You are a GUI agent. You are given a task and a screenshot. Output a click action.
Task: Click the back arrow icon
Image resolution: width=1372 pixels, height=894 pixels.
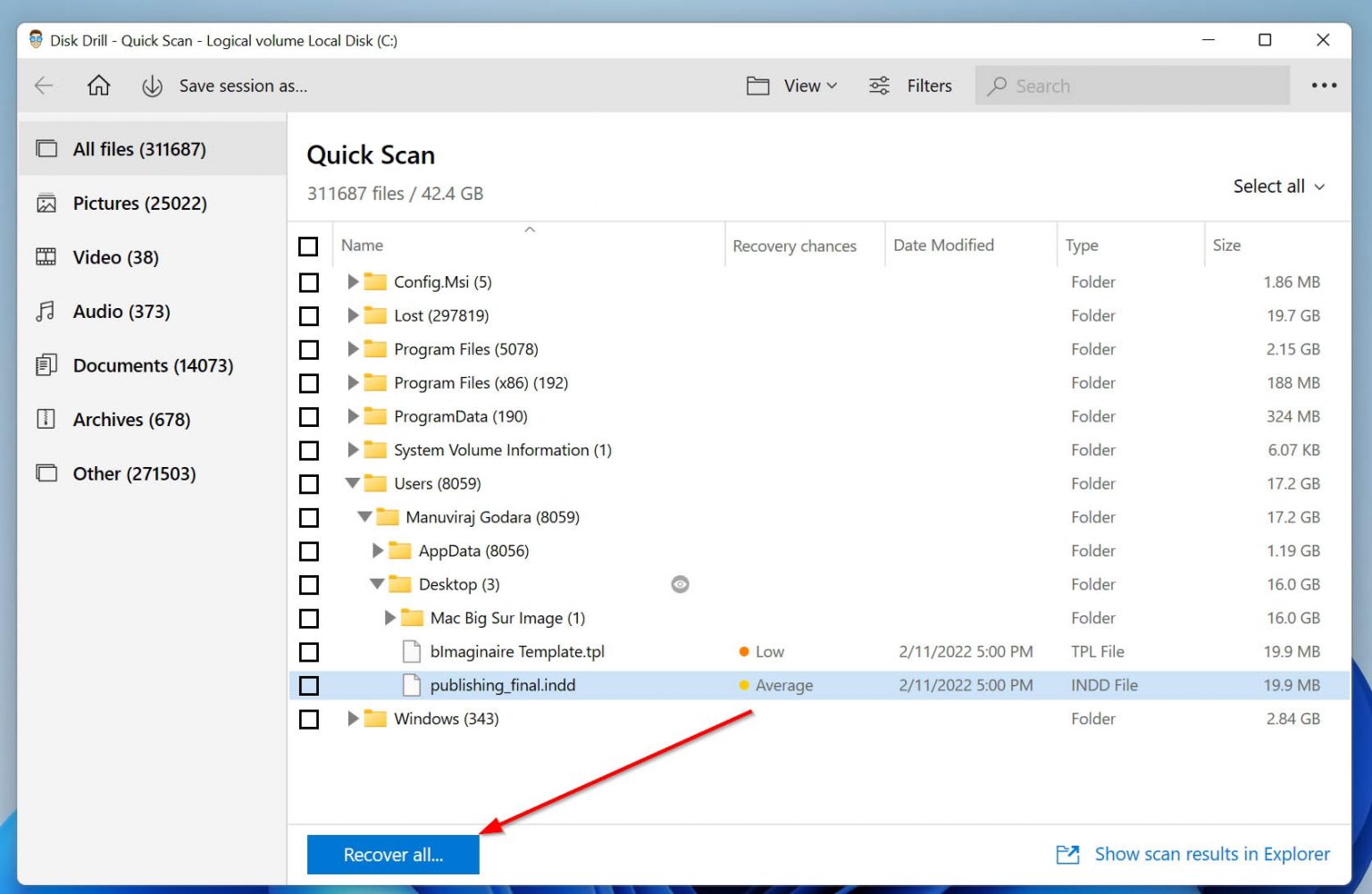tap(44, 86)
